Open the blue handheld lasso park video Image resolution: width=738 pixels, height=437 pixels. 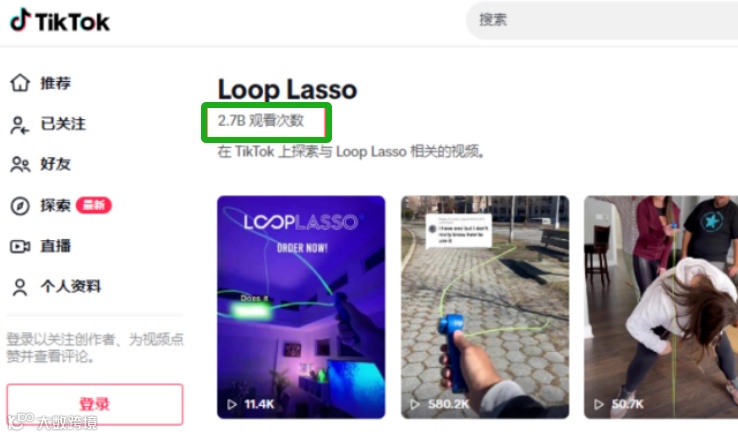(x=485, y=307)
